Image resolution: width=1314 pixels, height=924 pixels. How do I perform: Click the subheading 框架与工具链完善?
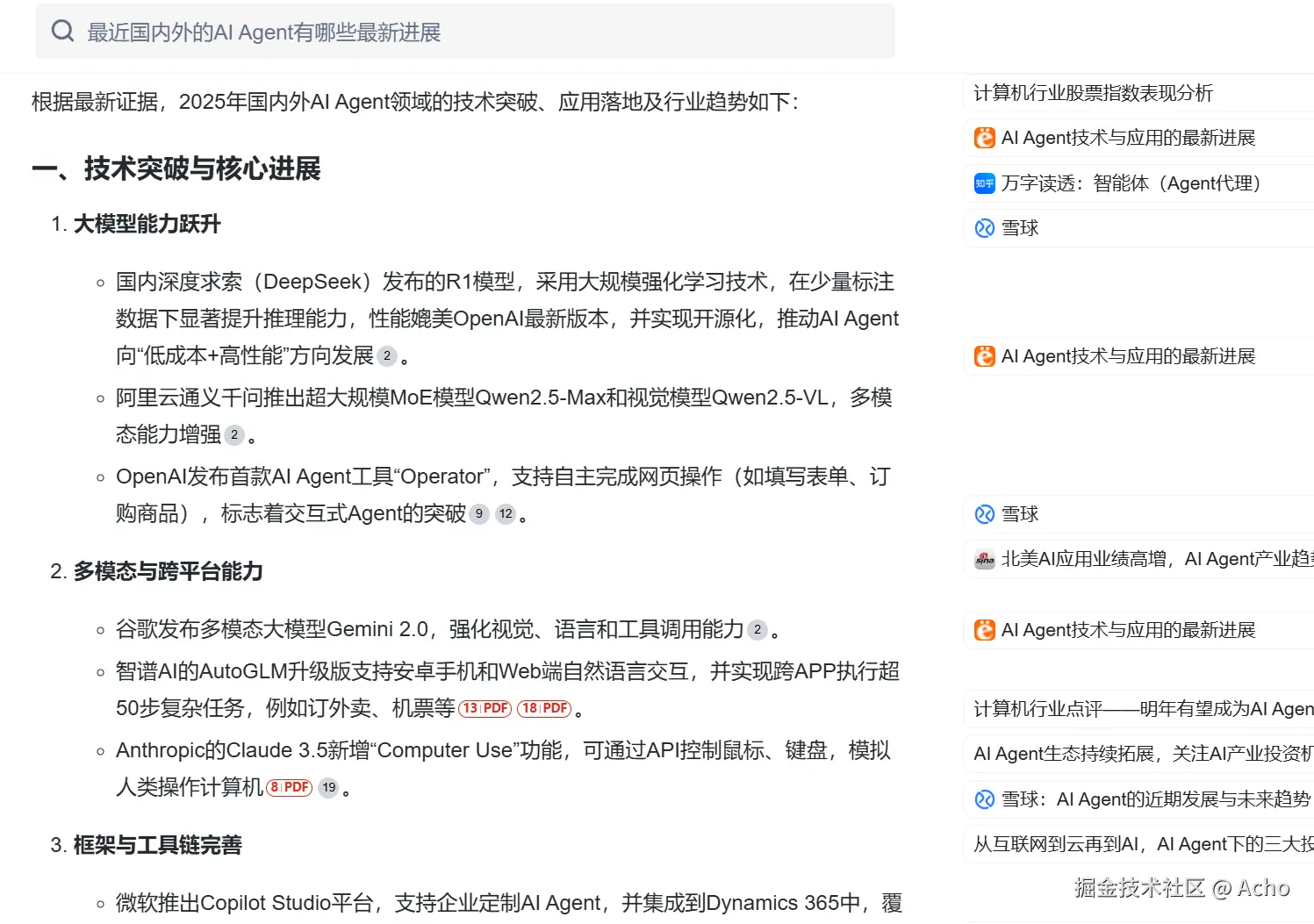(157, 845)
